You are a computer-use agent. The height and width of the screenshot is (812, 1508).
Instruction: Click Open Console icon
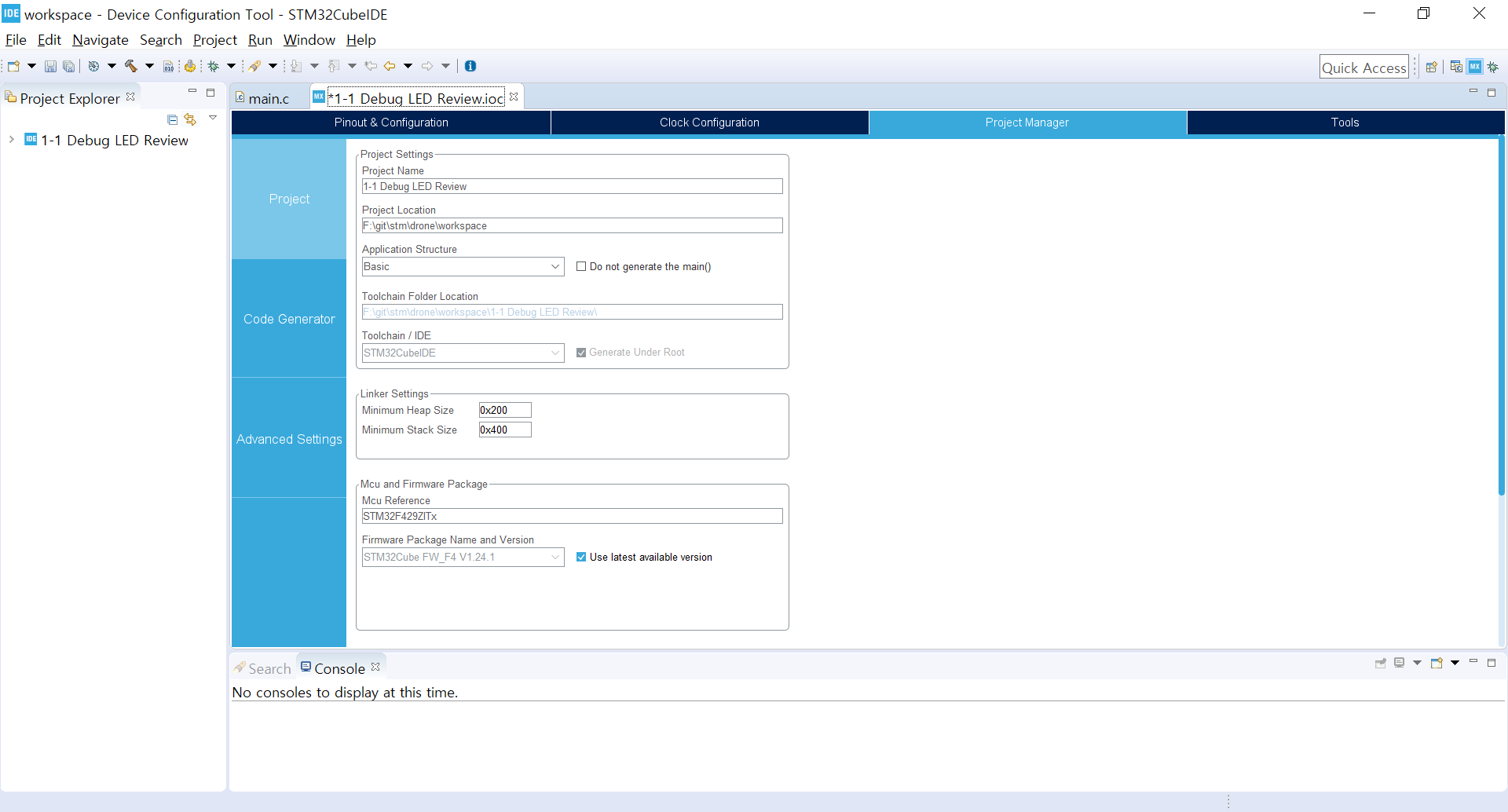click(1437, 663)
